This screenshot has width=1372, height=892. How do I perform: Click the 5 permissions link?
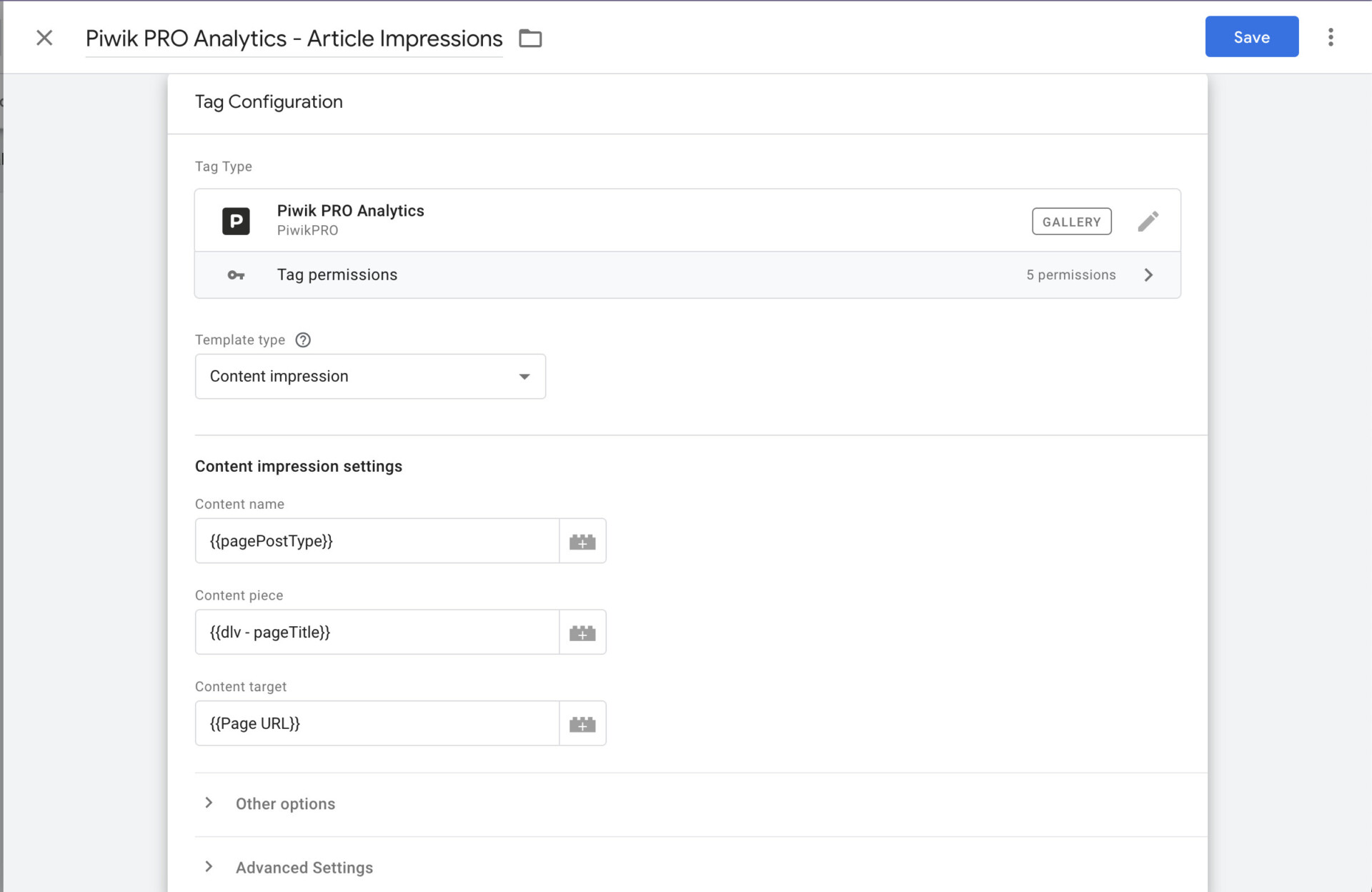[x=1070, y=275]
